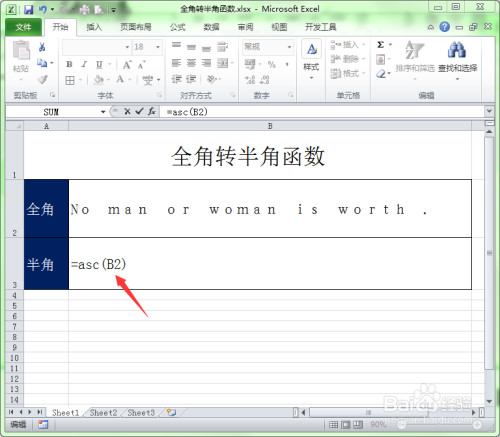Image resolution: width=500 pixels, height=437 pixels.
Task: Click the Percent Style icon
Action: tap(272, 64)
